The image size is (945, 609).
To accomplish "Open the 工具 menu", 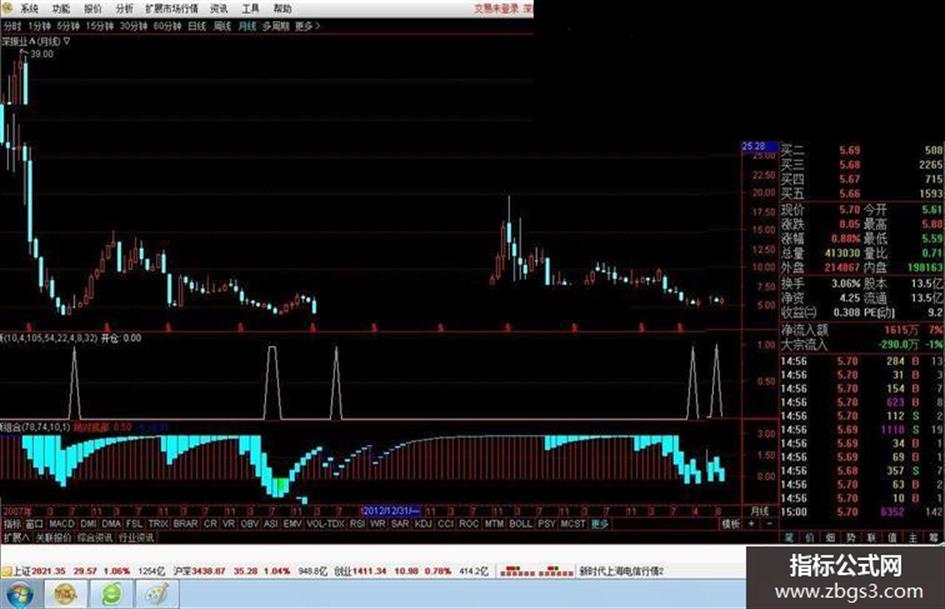I will click(250, 8).
